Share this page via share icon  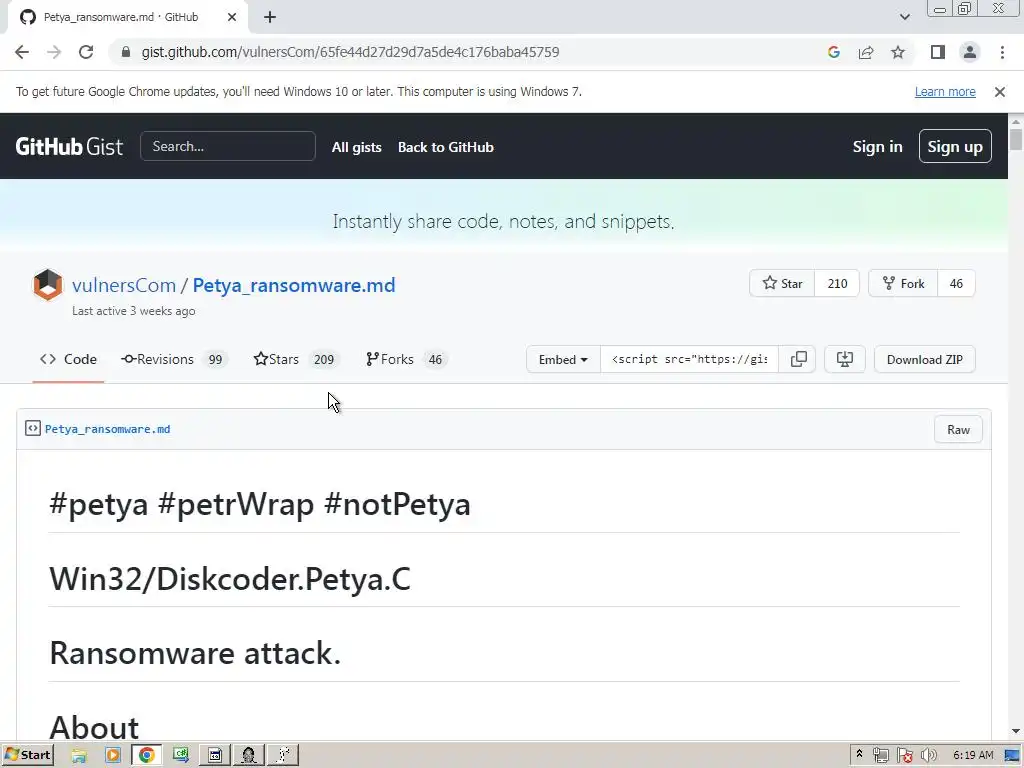click(x=866, y=52)
